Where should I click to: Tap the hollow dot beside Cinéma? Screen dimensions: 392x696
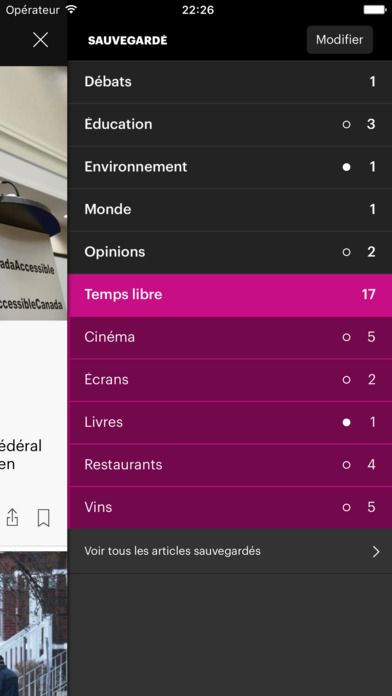click(346, 337)
